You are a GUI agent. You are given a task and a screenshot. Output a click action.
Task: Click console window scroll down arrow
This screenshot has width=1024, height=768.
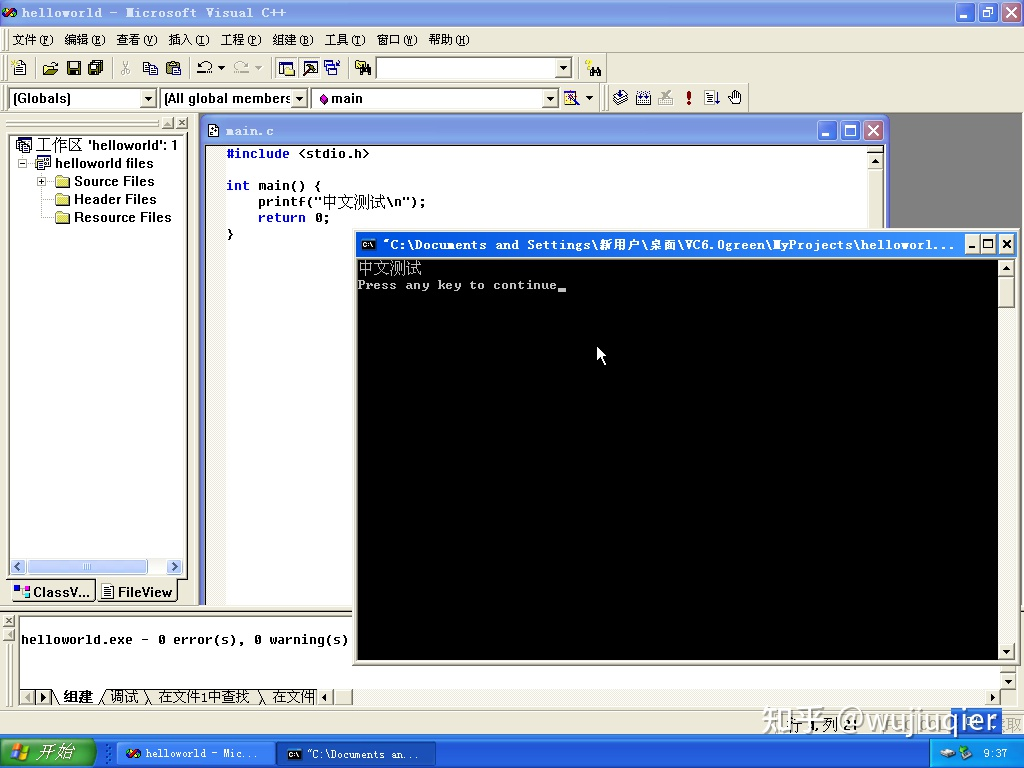point(1006,652)
